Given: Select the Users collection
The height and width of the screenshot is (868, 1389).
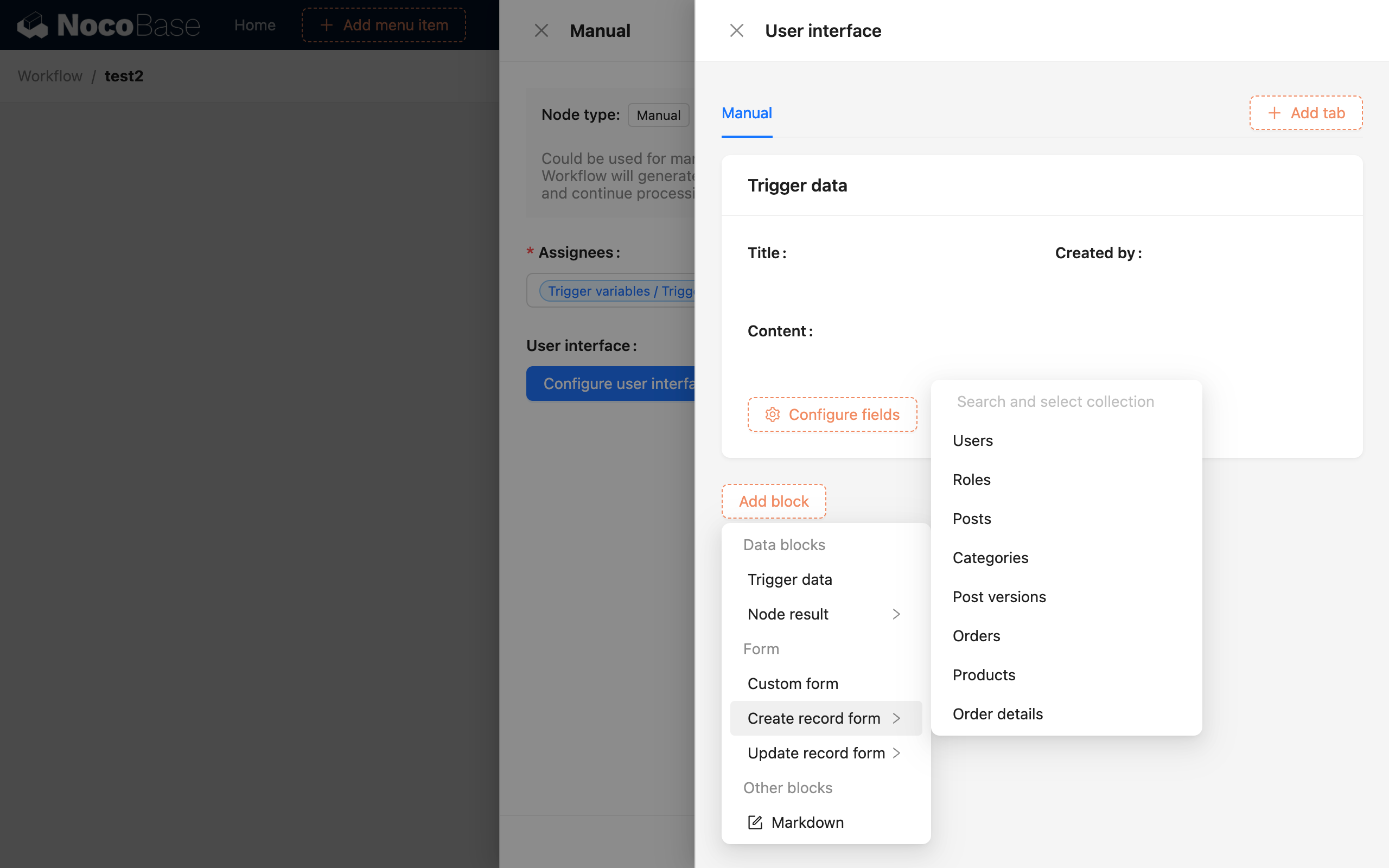Looking at the screenshot, I should 972,441.
